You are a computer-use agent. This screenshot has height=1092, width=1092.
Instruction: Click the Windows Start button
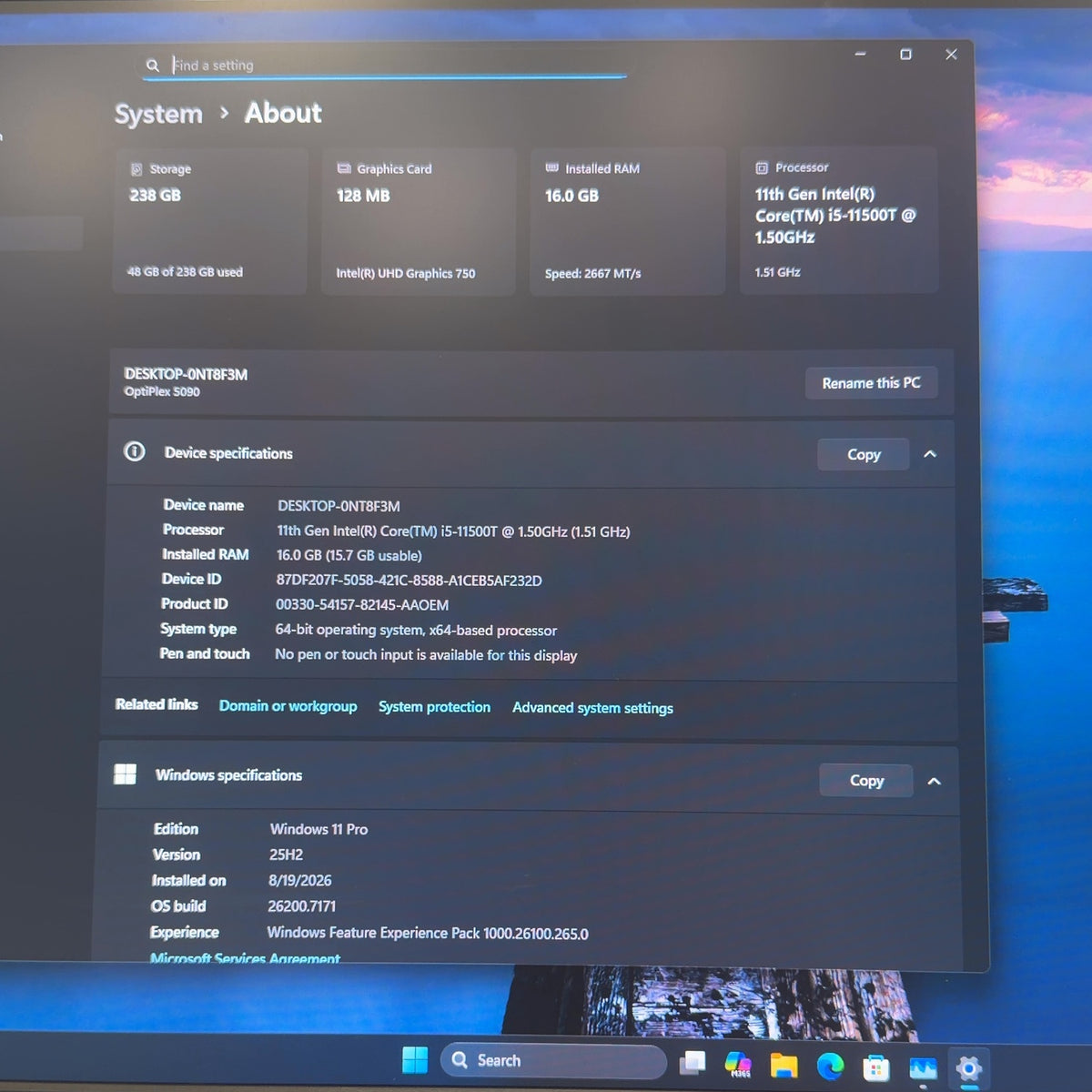(415, 1060)
